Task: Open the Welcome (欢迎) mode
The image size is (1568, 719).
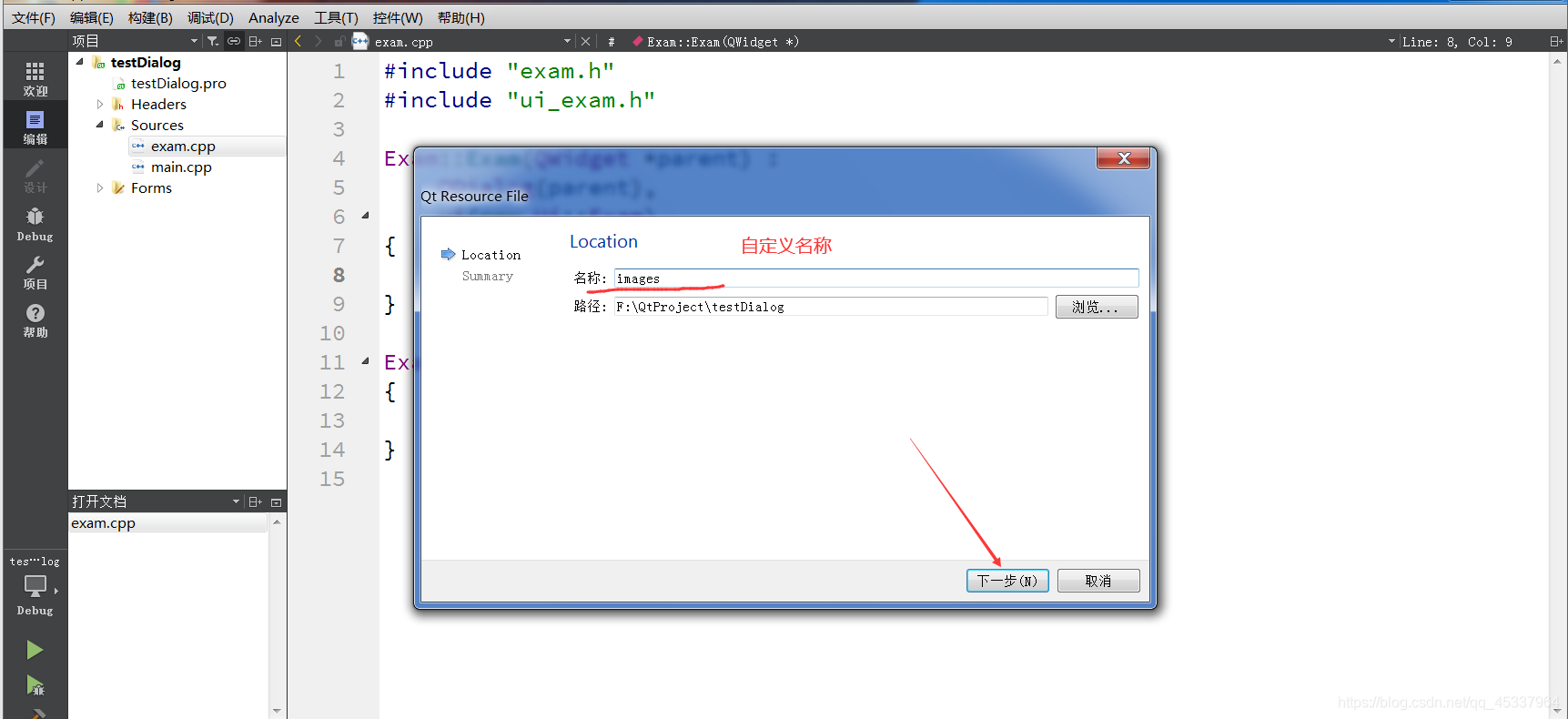Action: 35,78
